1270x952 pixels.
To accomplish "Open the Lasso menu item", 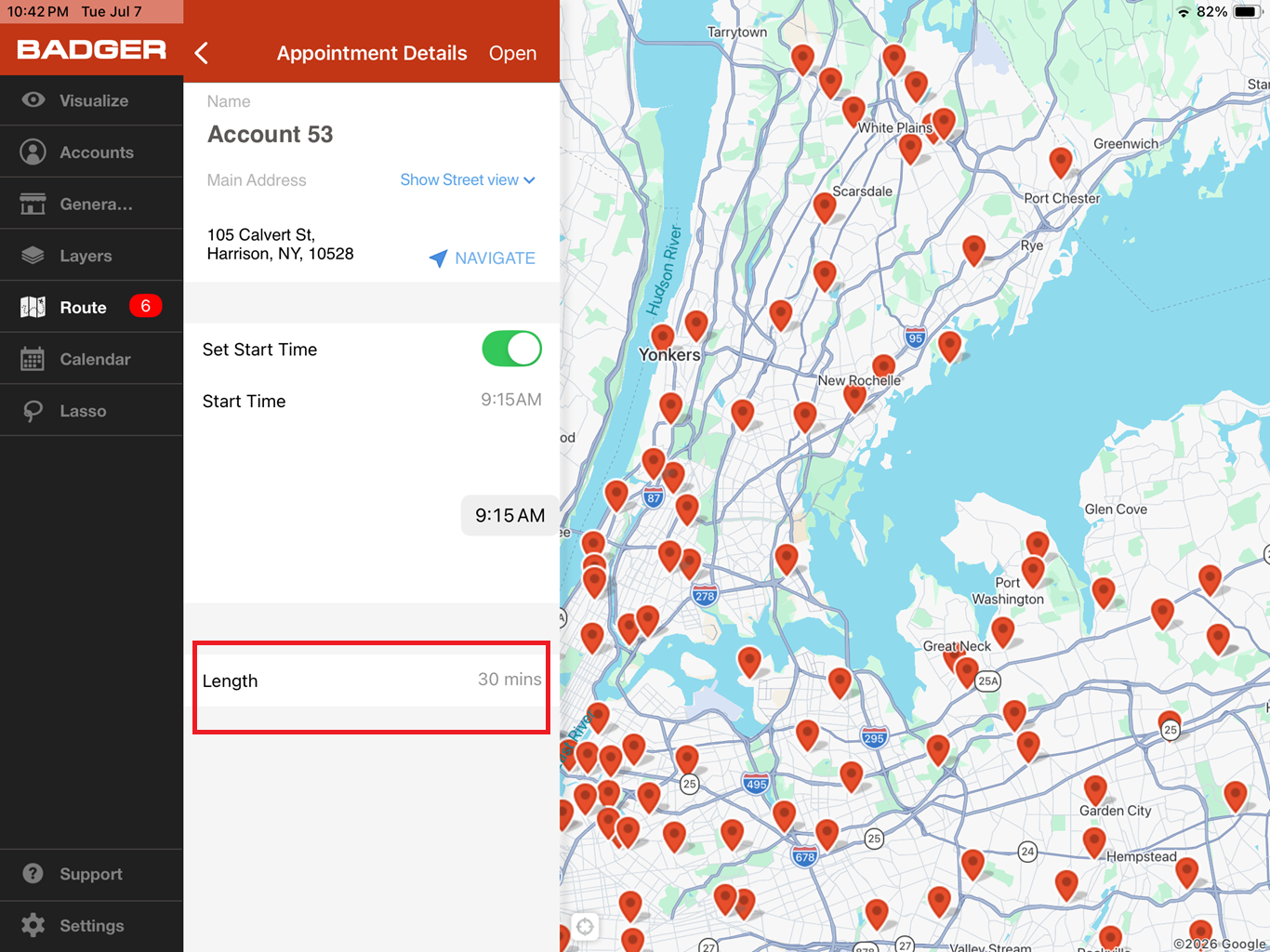I will pyautogui.click(x=91, y=411).
